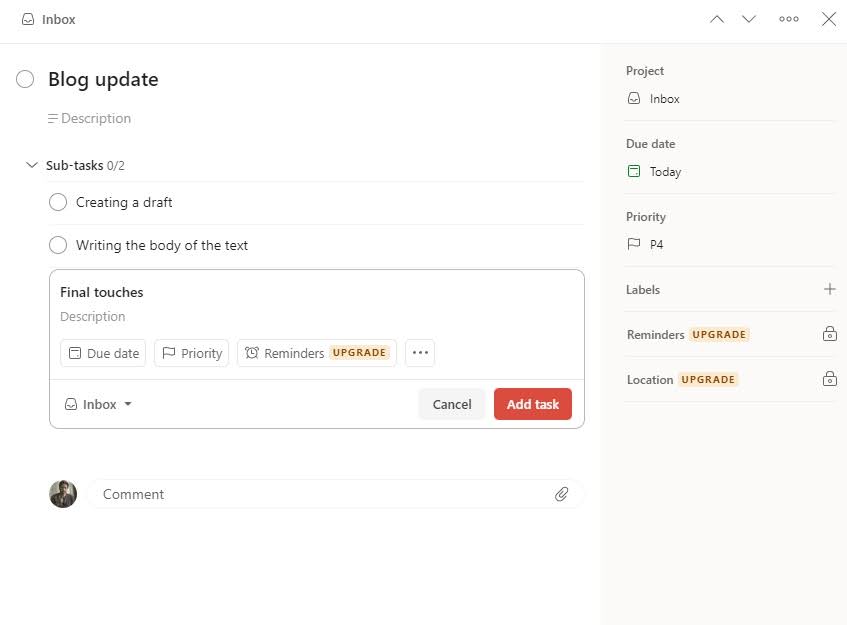The image size is (847, 625).
Task: Click Reminders in the sub-task editor
Action: pos(317,353)
